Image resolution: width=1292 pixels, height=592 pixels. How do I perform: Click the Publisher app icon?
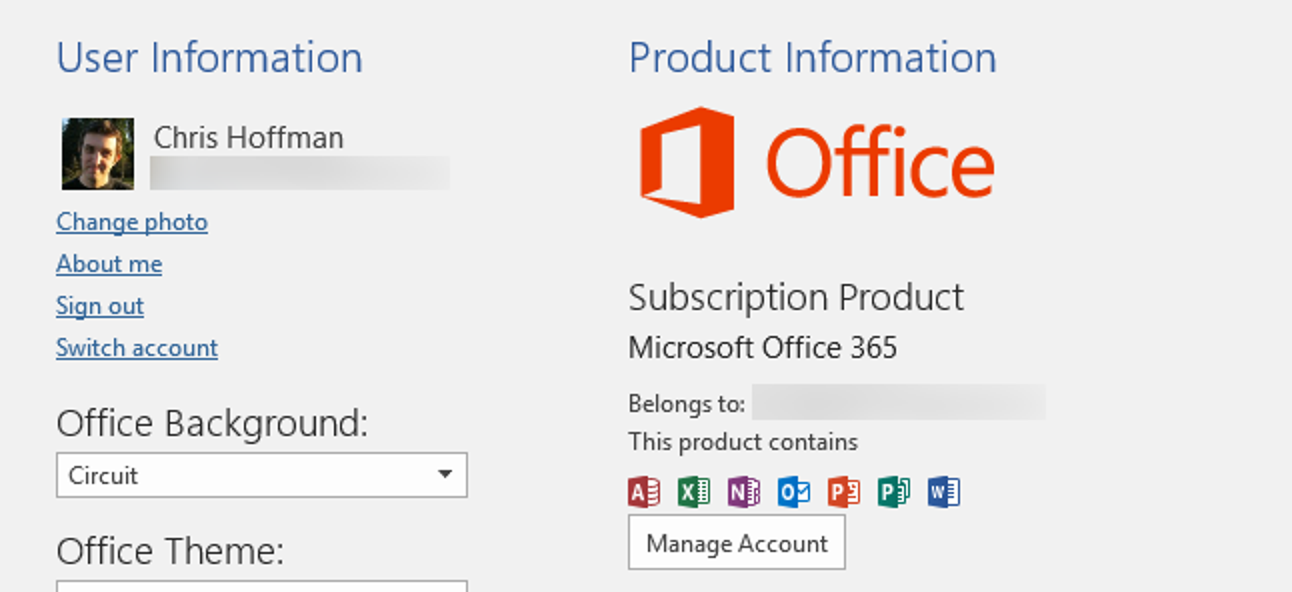click(x=894, y=492)
